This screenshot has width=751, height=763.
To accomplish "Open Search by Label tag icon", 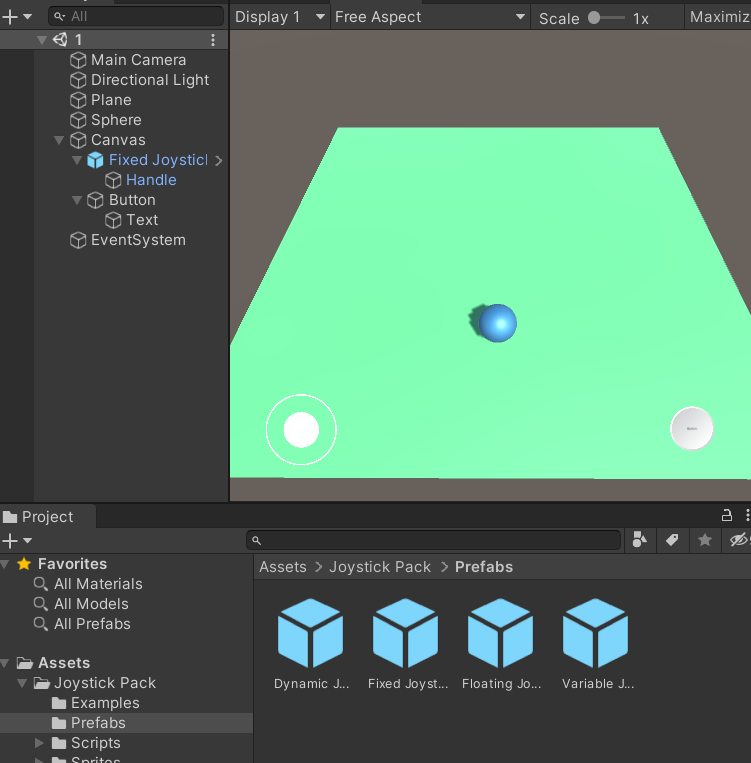I will (672, 540).
